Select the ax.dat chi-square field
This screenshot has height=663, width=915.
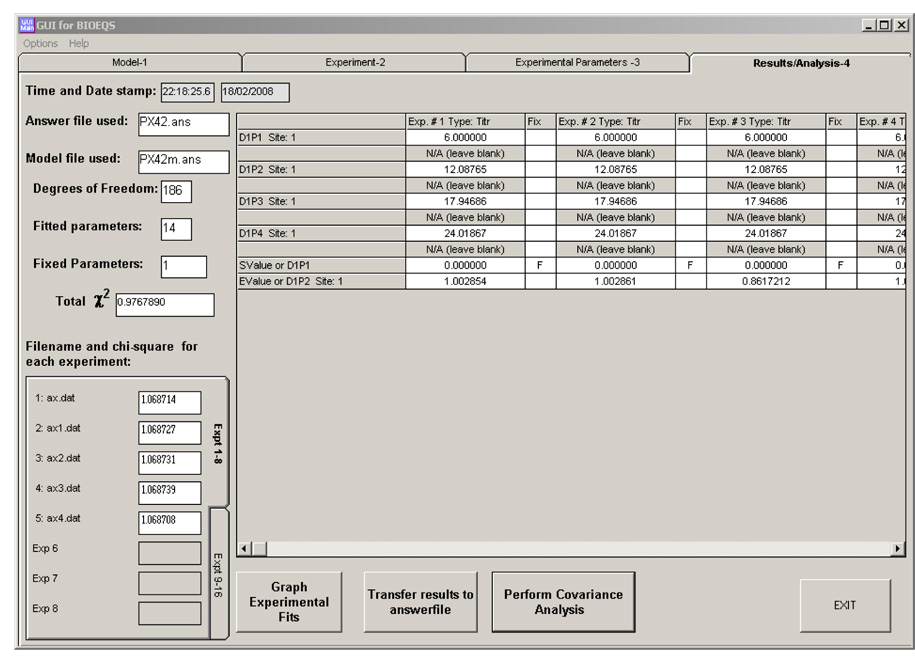click(x=169, y=402)
